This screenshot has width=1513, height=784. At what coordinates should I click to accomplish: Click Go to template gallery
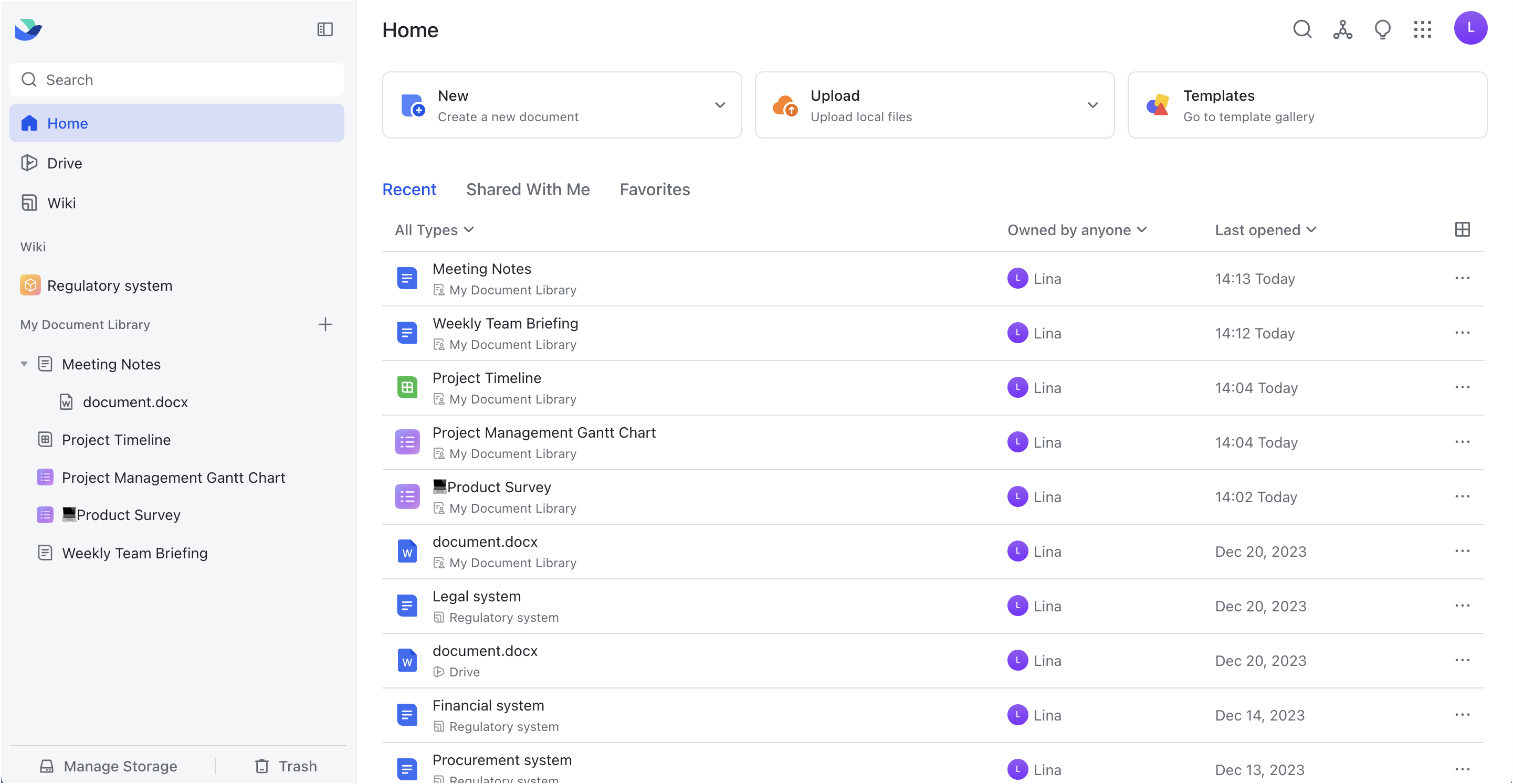[1249, 116]
